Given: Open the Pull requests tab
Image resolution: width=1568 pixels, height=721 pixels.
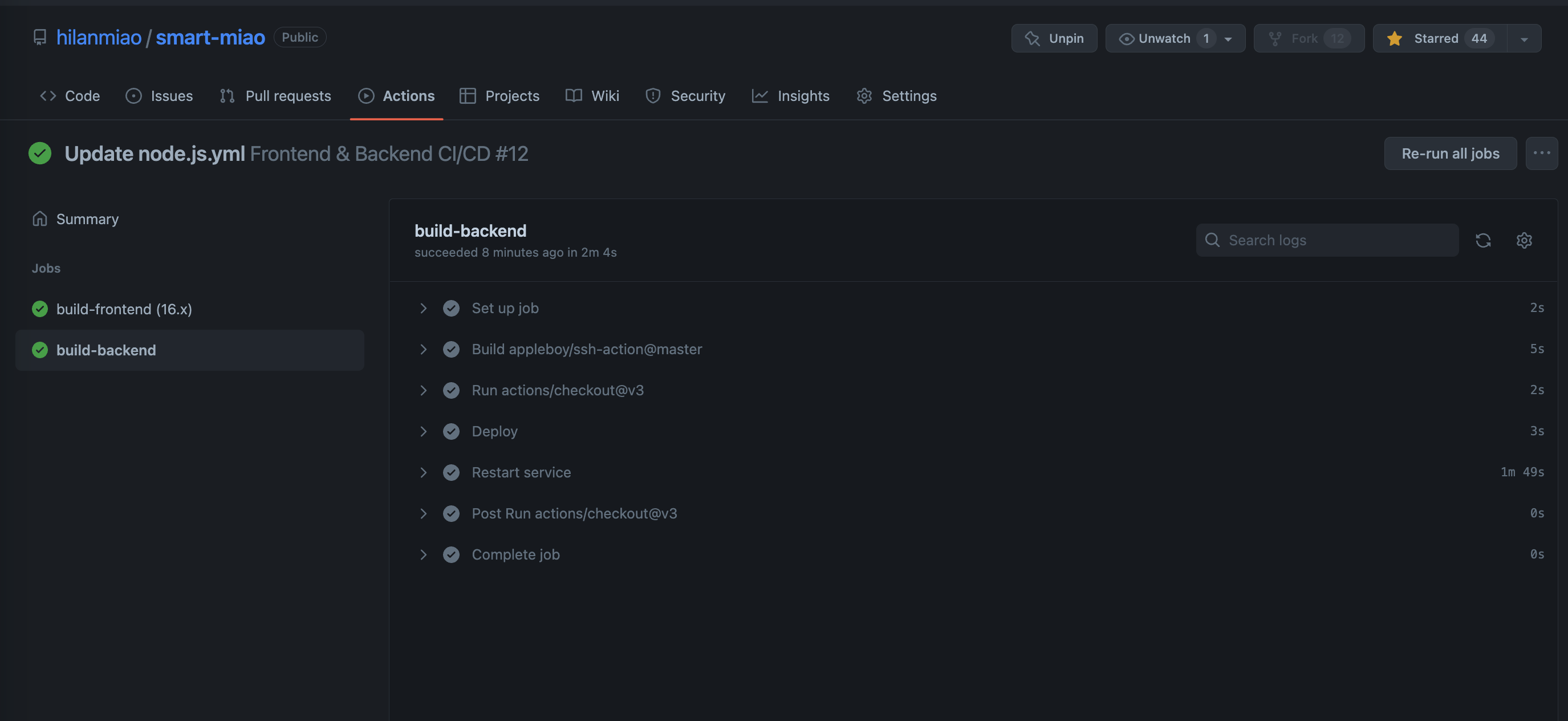Looking at the screenshot, I should [x=275, y=96].
